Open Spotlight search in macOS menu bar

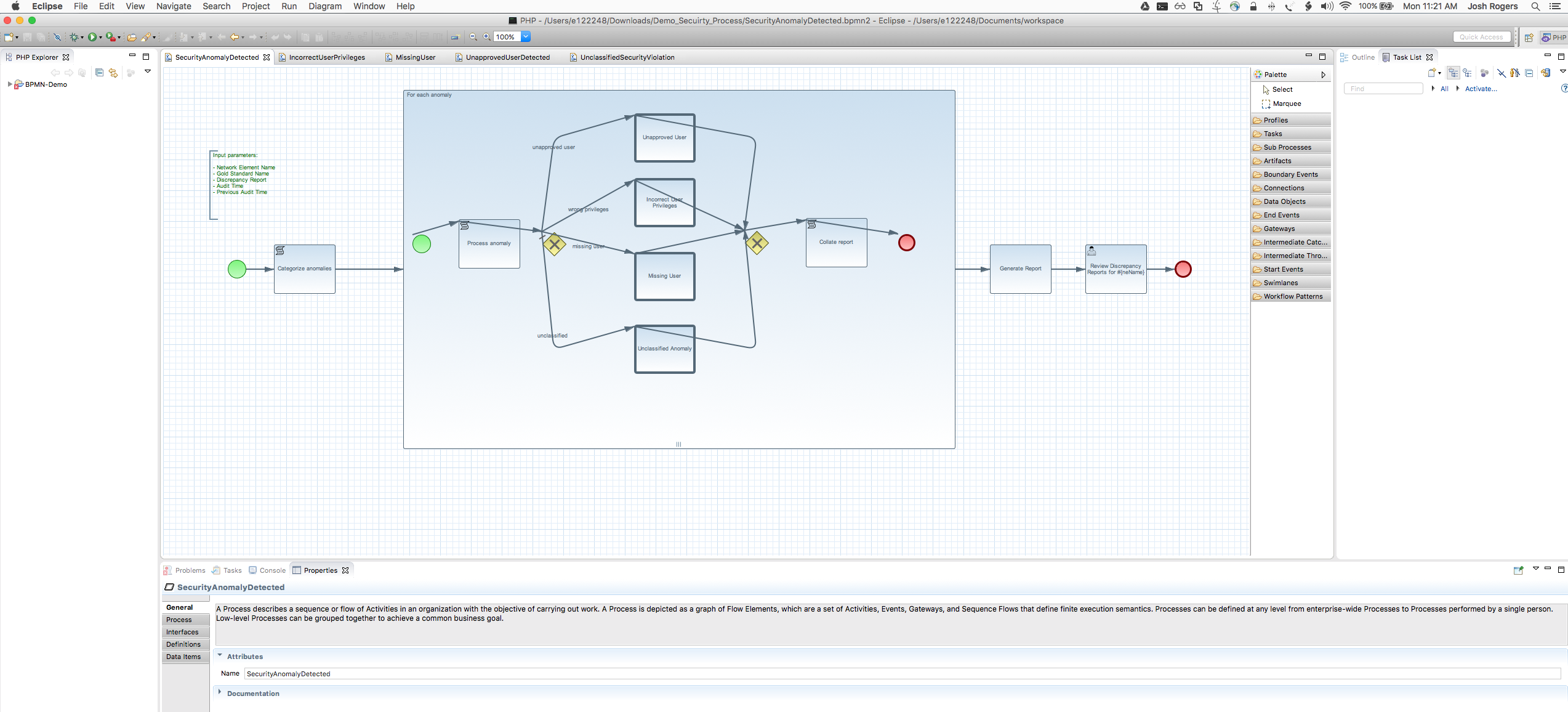[1535, 6]
